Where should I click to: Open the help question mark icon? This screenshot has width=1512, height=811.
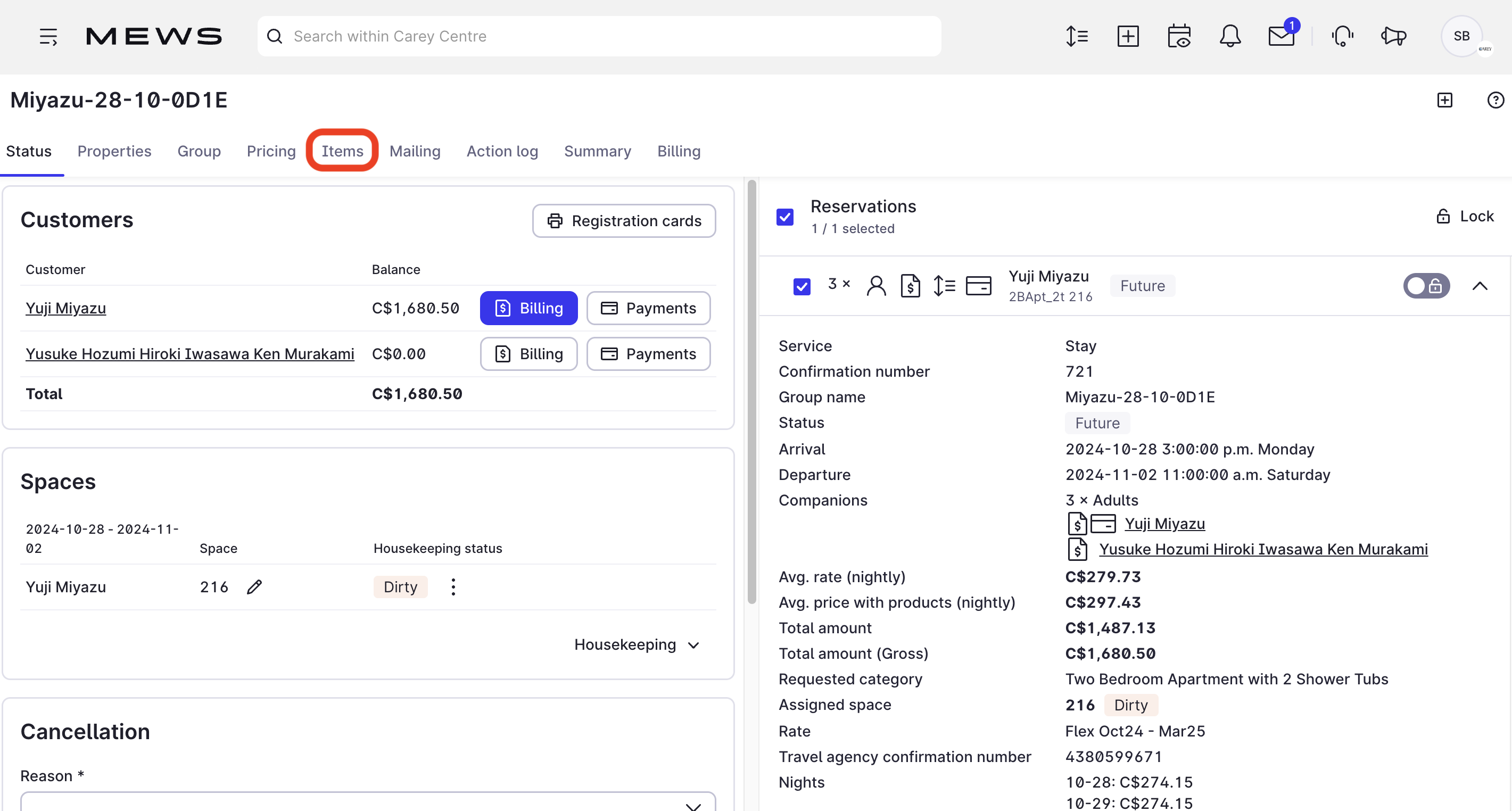(x=1495, y=101)
